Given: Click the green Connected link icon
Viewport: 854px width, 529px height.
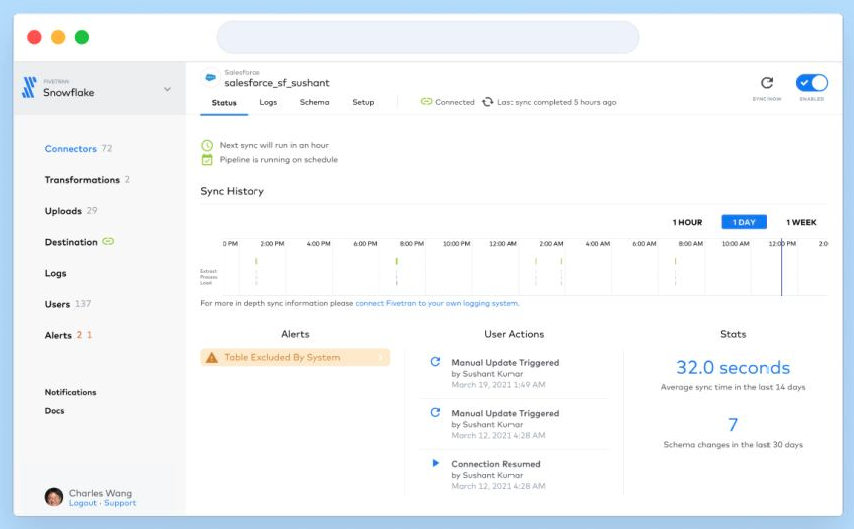Looking at the screenshot, I should coord(426,101).
